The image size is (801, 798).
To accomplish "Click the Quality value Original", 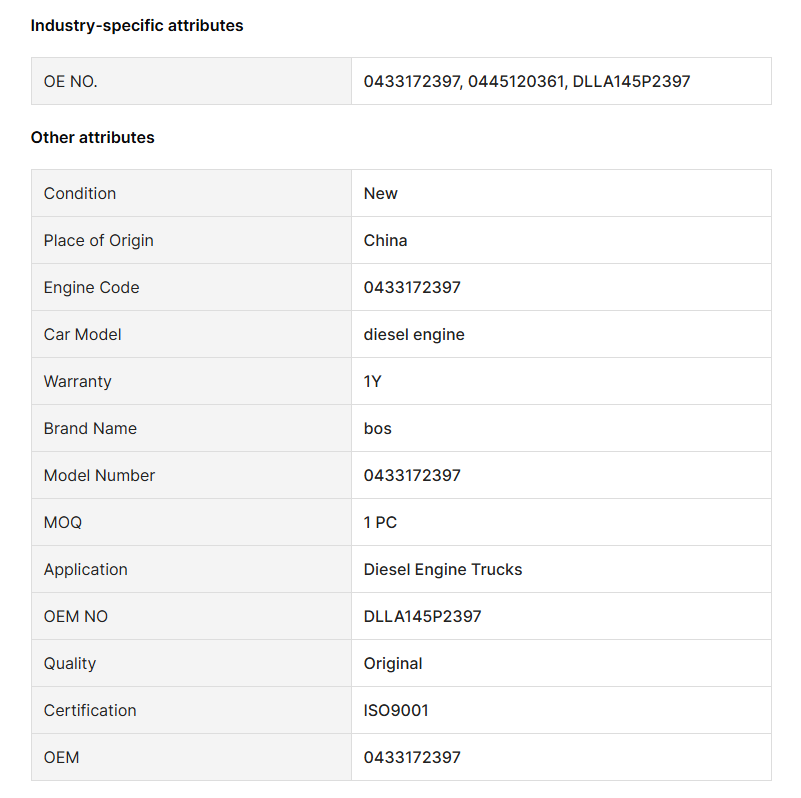I will click(393, 664).
